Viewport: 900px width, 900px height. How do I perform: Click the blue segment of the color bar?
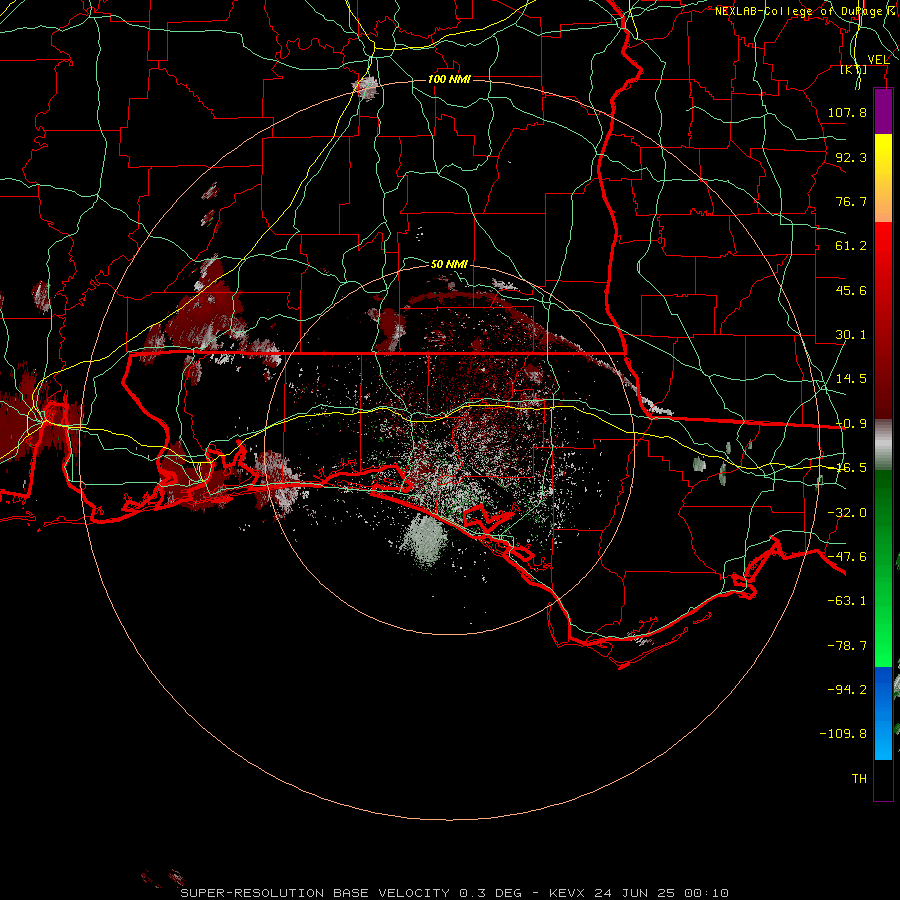pyautogui.click(x=883, y=713)
